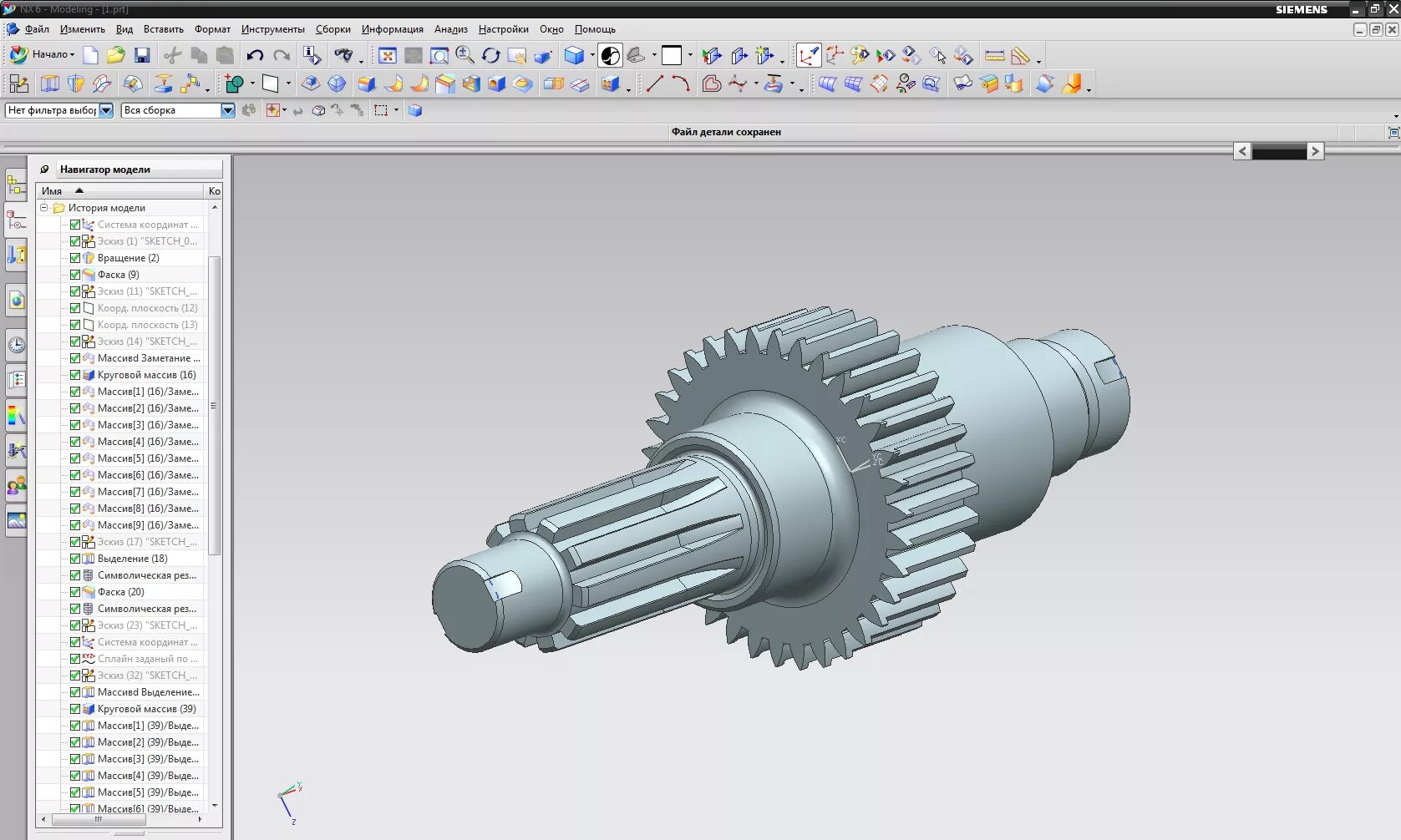
Task: Open toolbar options arrow after binoculars icon
Action: [361, 60]
